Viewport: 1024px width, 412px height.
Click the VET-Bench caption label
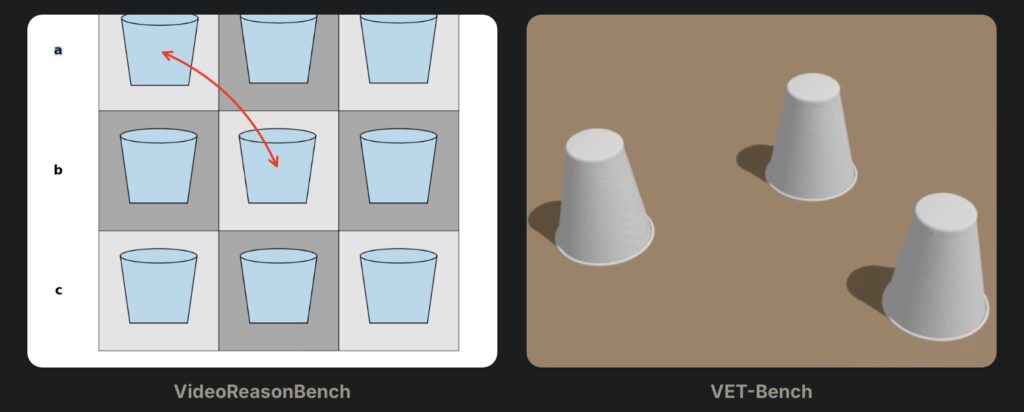tap(761, 392)
